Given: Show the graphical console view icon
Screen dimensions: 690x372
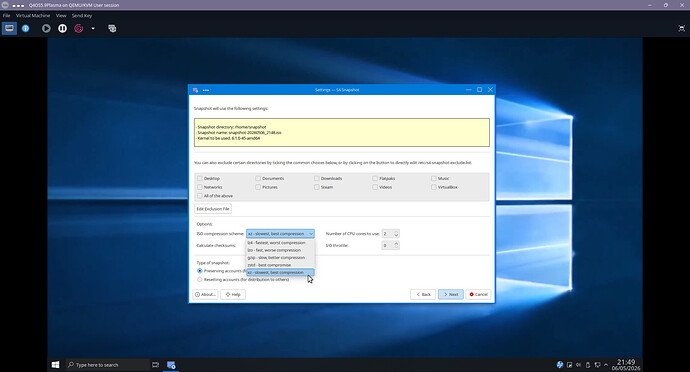Looking at the screenshot, I should (9, 29).
